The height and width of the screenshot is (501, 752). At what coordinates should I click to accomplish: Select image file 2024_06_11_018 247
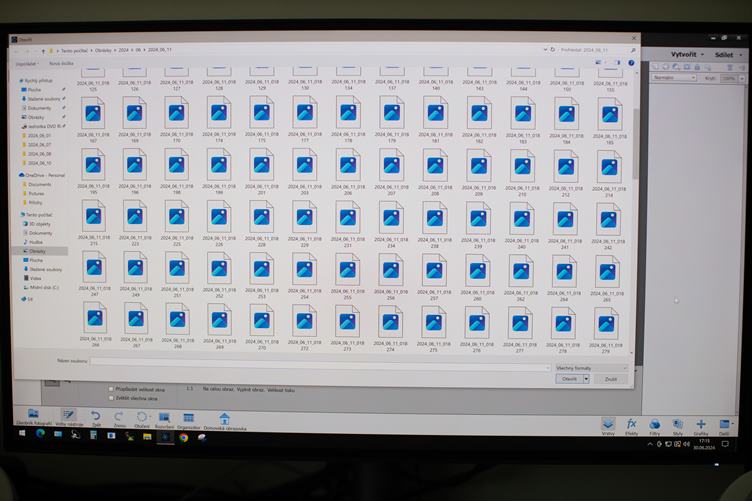pos(94,274)
